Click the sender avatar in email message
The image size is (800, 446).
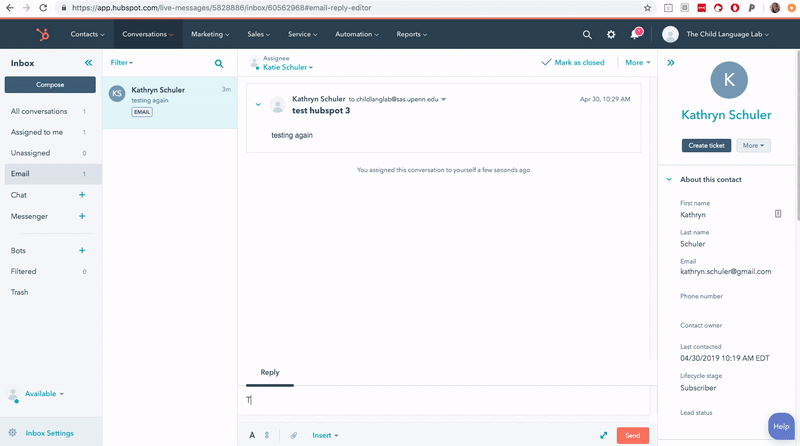[278, 105]
